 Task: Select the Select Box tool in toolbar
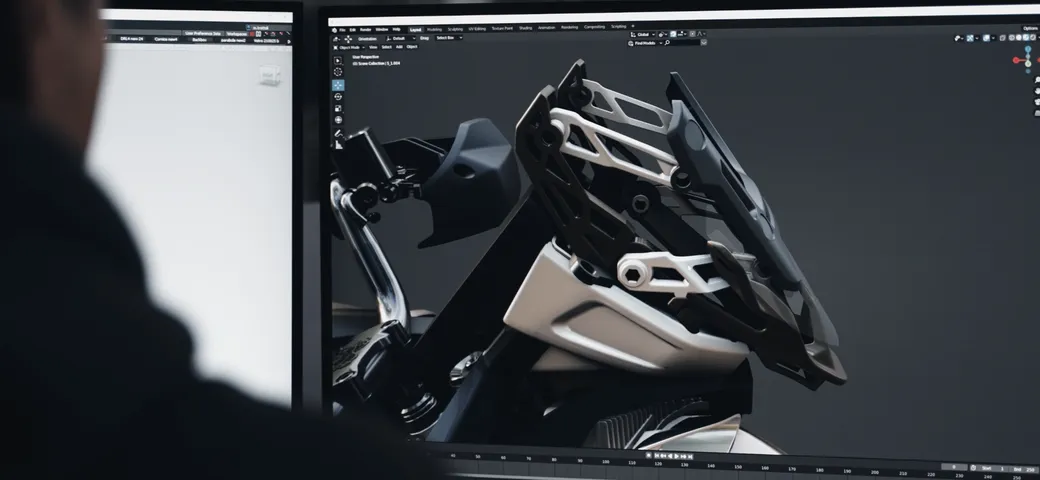(x=338, y=60)
